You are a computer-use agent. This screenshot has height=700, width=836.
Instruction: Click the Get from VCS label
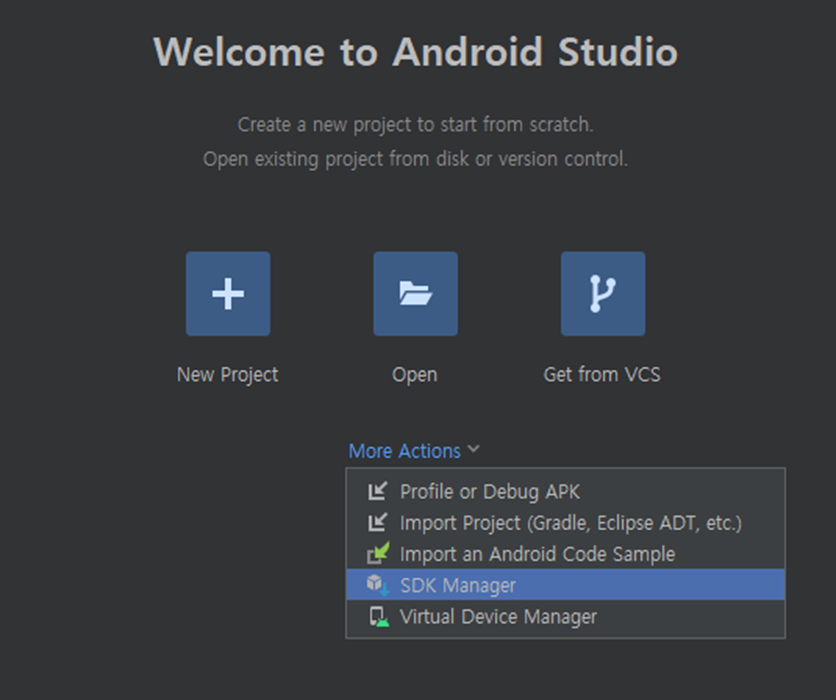[x=602, y=374]
